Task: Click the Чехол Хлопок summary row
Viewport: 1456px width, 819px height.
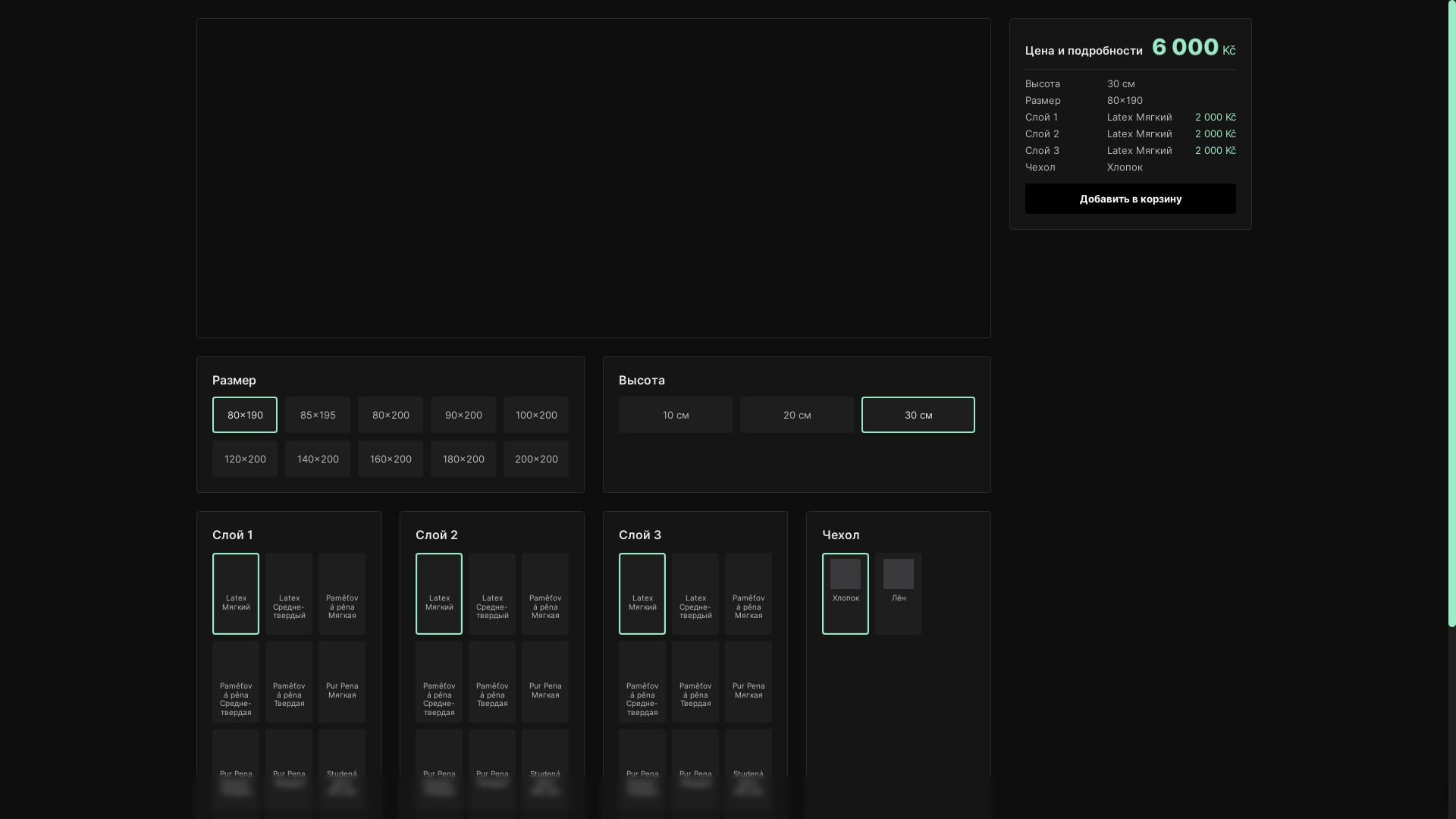Action: tap(1131, 167)
